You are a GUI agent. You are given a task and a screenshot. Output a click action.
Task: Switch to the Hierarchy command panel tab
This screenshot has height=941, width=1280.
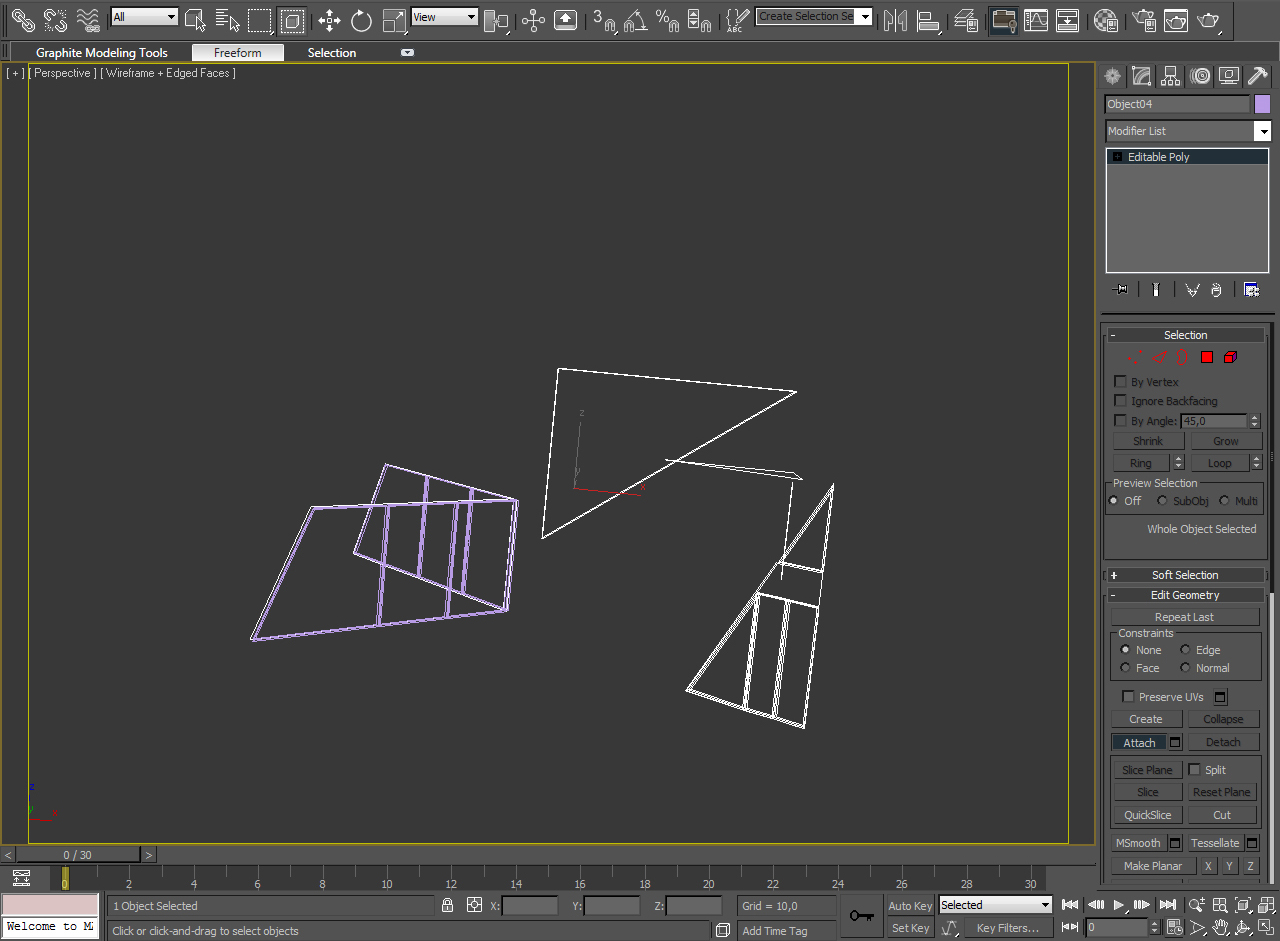point(1171,76)
